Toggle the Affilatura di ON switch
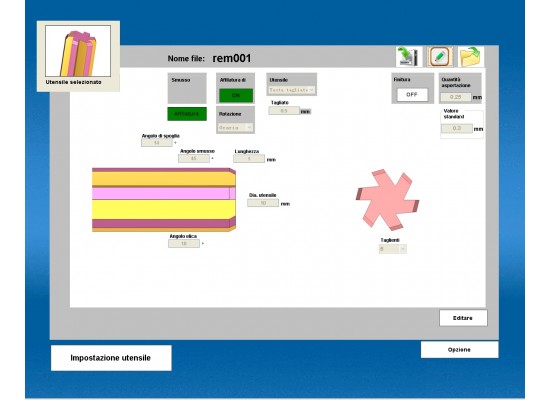550x400 pixels. click(x=236, y=95)
